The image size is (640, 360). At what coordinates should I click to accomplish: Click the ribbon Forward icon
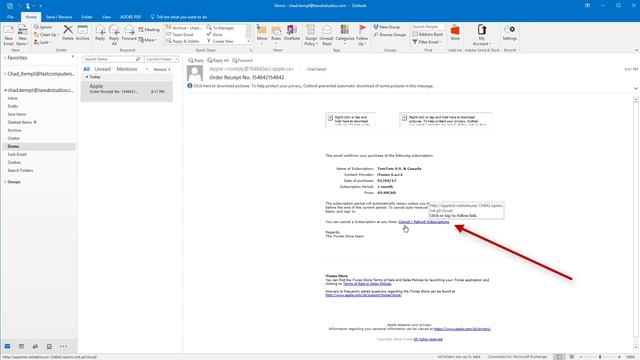point(129,33)
